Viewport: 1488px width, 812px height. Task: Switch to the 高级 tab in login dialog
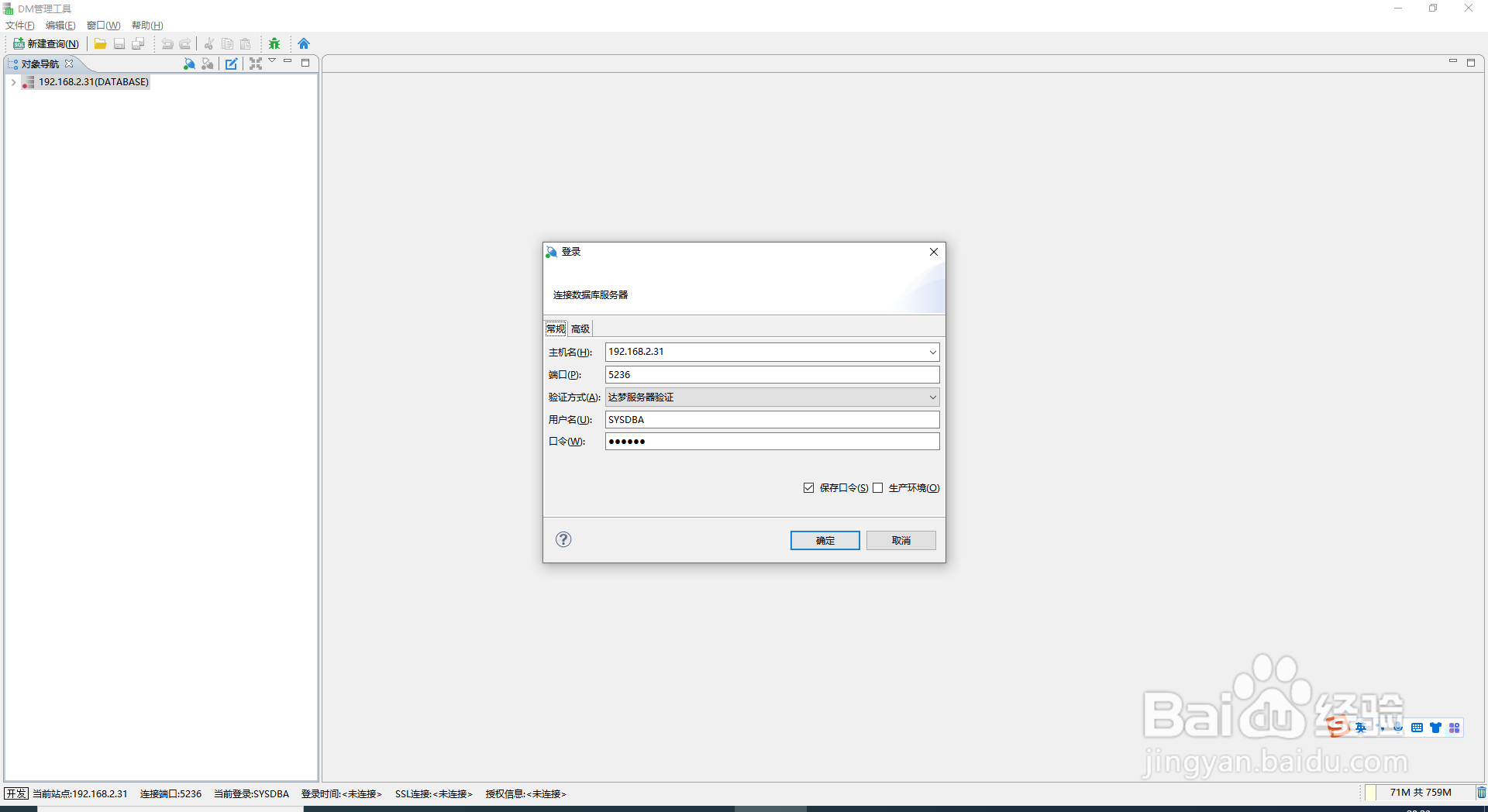tap(580, 329)
